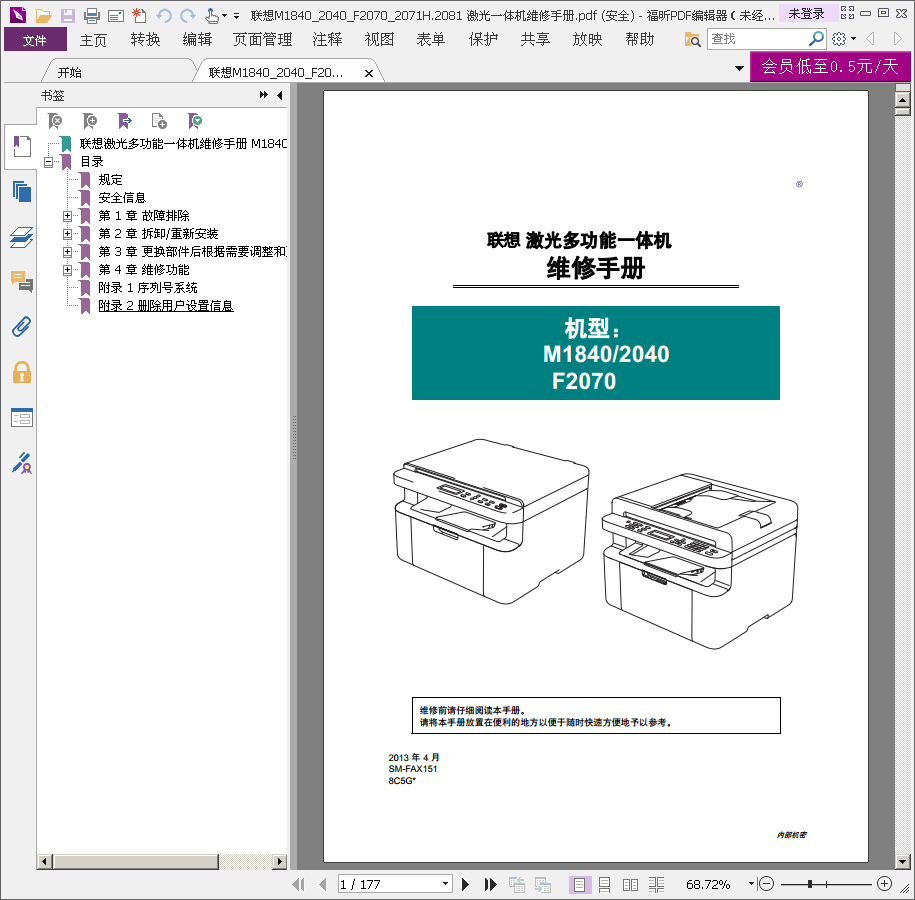The image size is (915, 900).
Task: Toggle the ribbon display mode icon
Action: (x=847, y=13)
